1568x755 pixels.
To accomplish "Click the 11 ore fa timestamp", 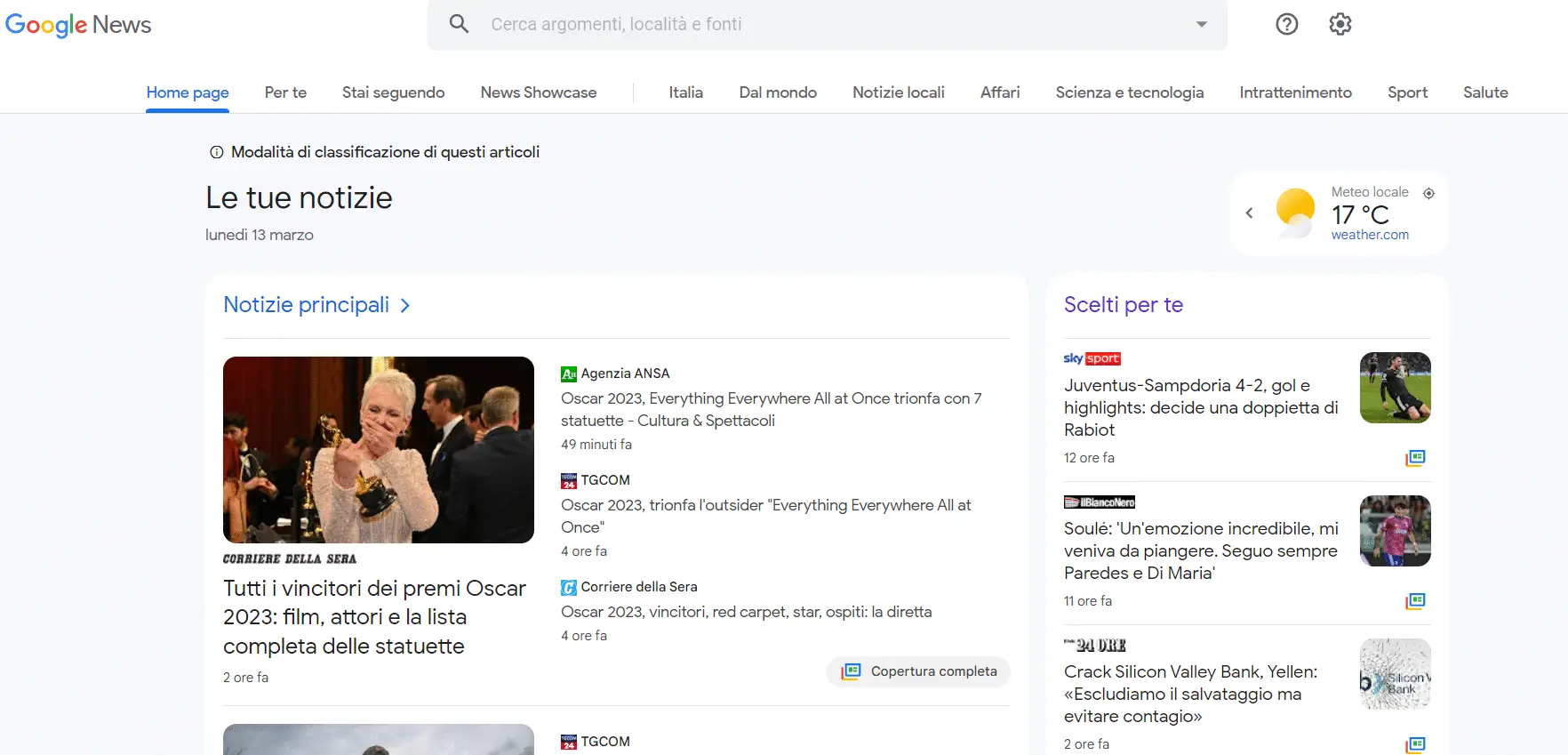I will (x=1088, y=601).
